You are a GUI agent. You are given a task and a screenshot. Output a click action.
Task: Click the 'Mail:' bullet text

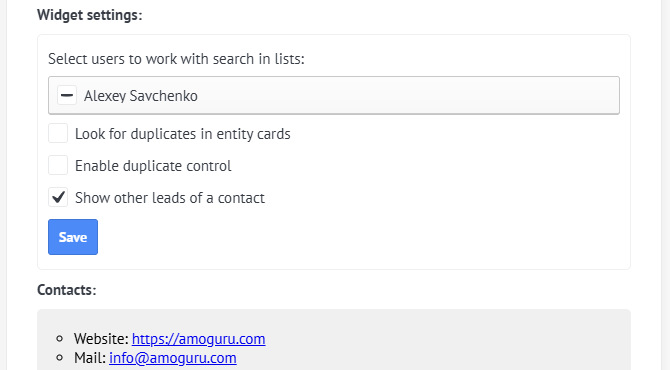[90, 358]
